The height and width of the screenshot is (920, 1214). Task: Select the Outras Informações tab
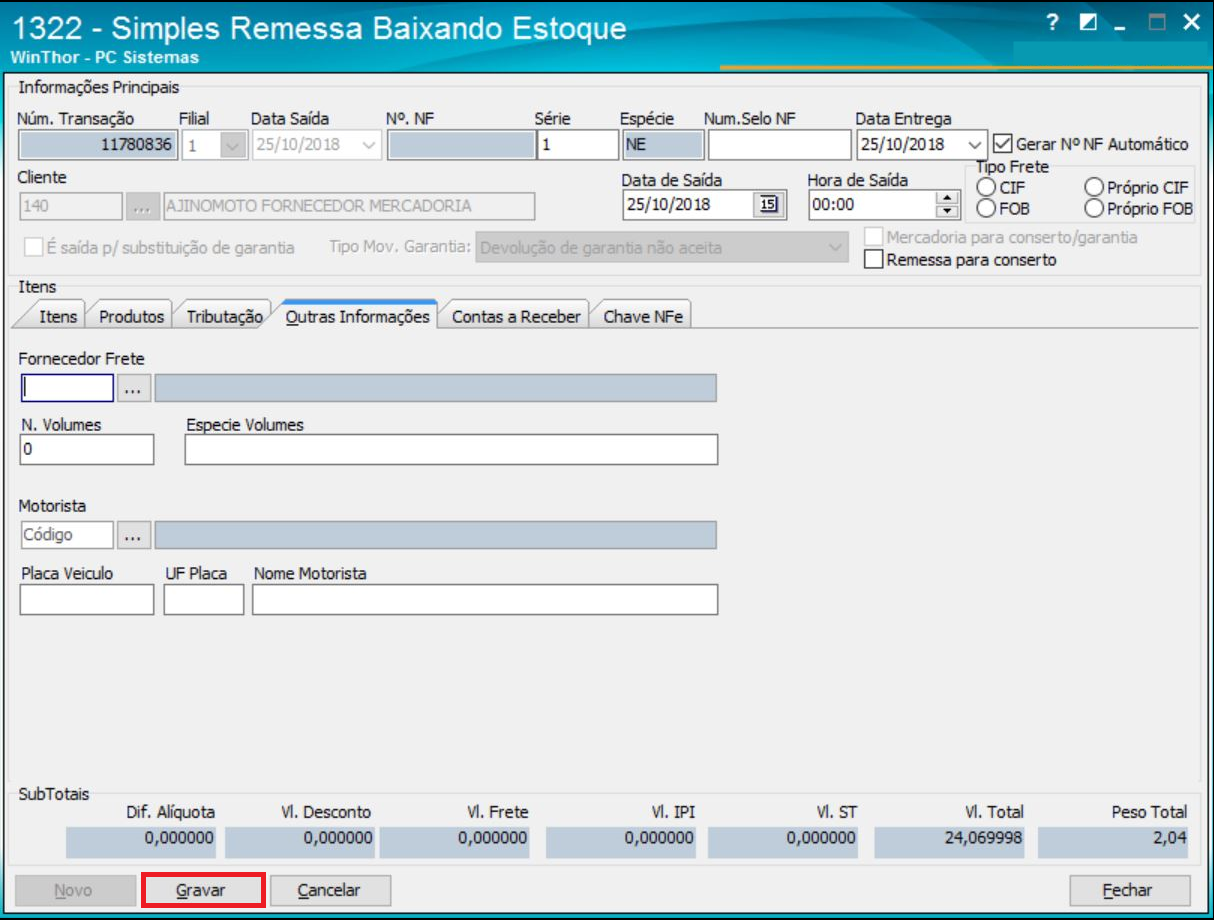358,316
